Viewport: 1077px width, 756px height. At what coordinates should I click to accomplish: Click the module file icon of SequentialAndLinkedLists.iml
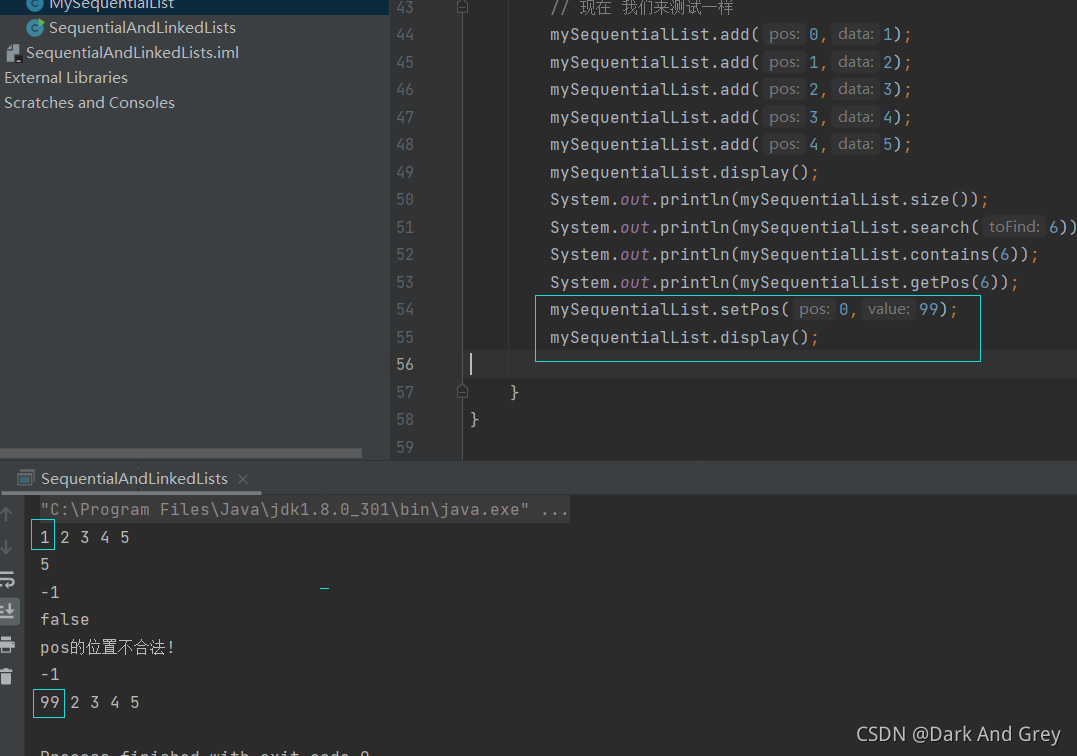pyautogui.click(x=13, y=54)
